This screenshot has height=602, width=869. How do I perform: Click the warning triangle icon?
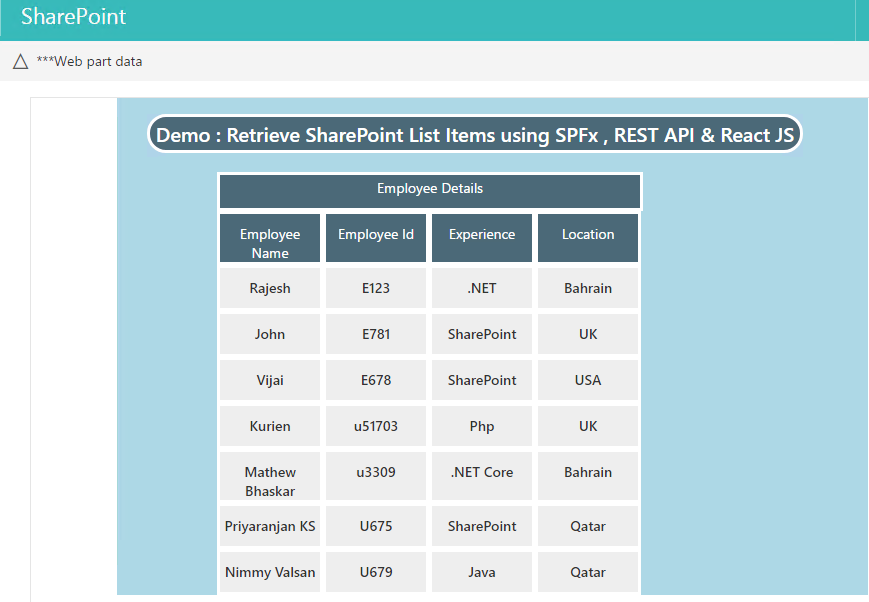(x=20, y=62)
